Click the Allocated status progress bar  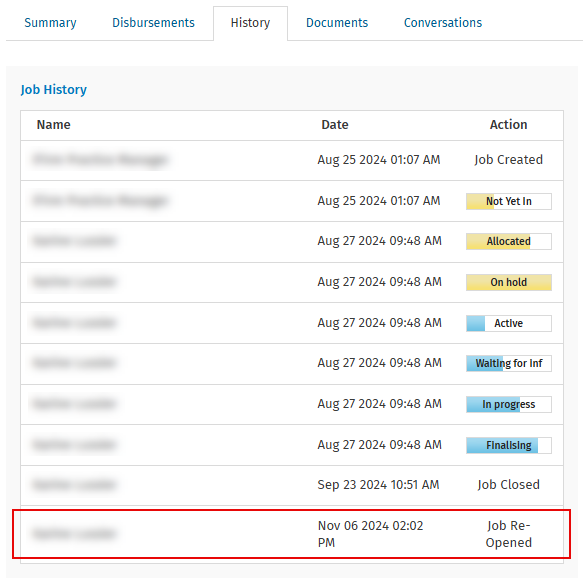[x=509, y=241]
